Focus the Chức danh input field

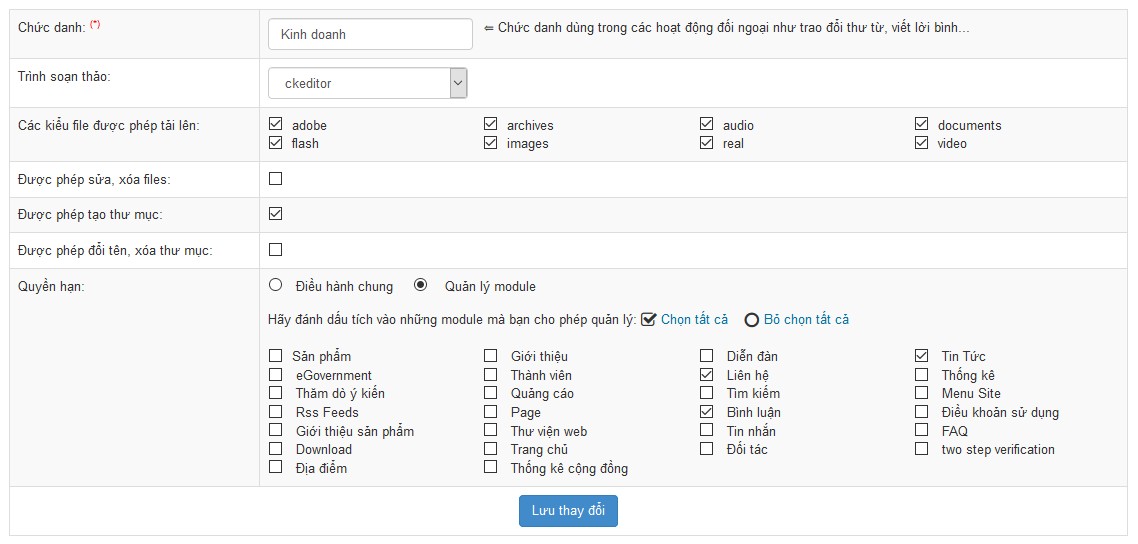[370, 34]
